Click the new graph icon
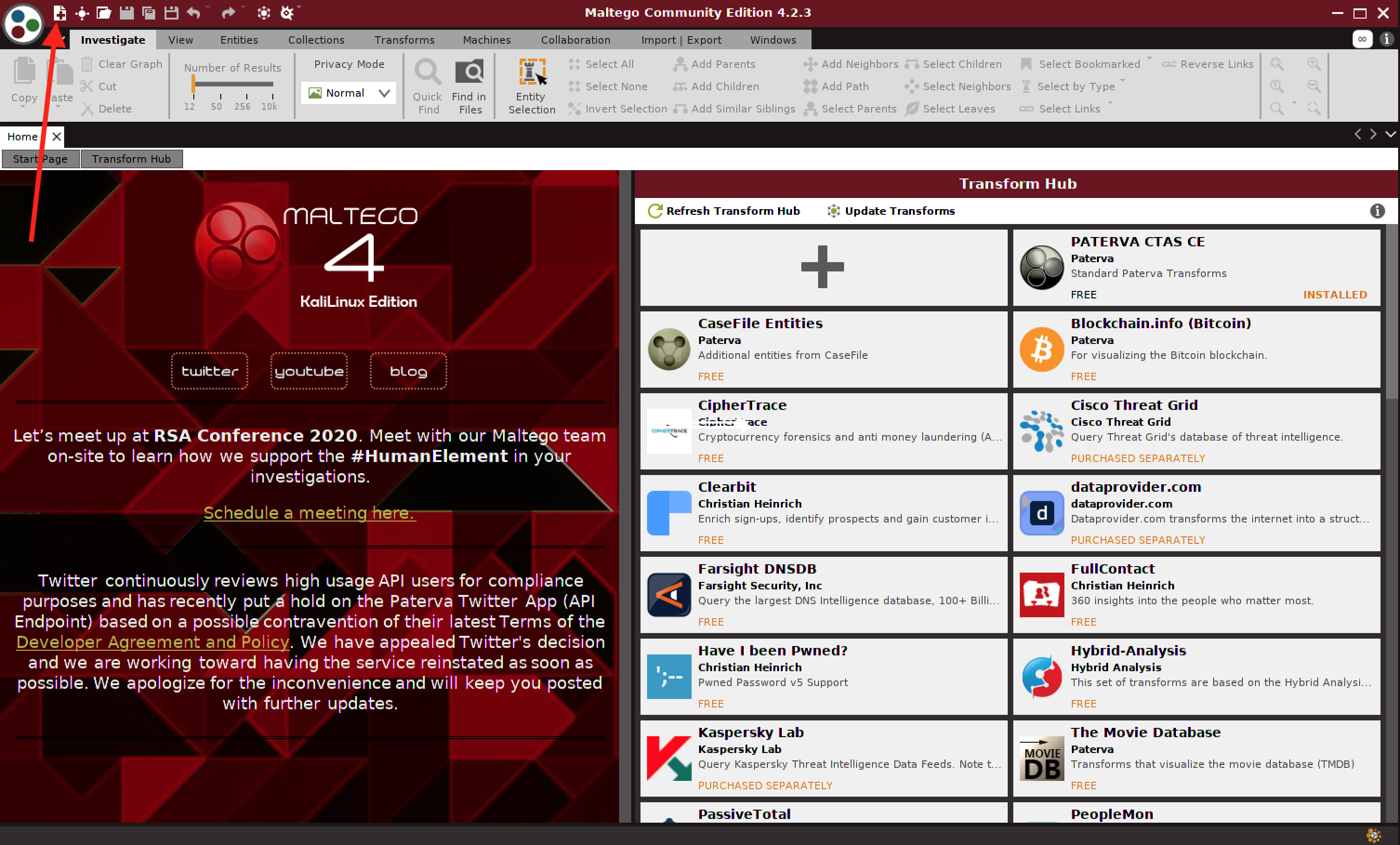1400x845 pixels. 59,13
